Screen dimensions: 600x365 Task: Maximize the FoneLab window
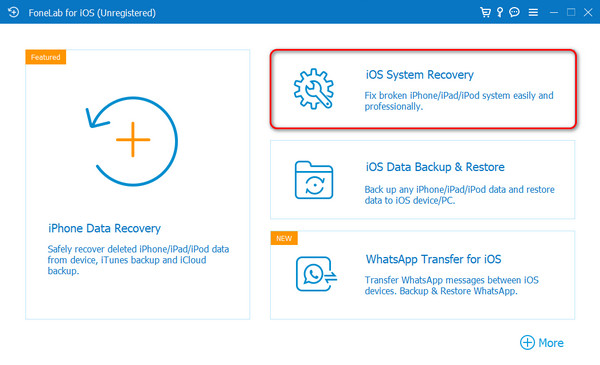(571, 12)
